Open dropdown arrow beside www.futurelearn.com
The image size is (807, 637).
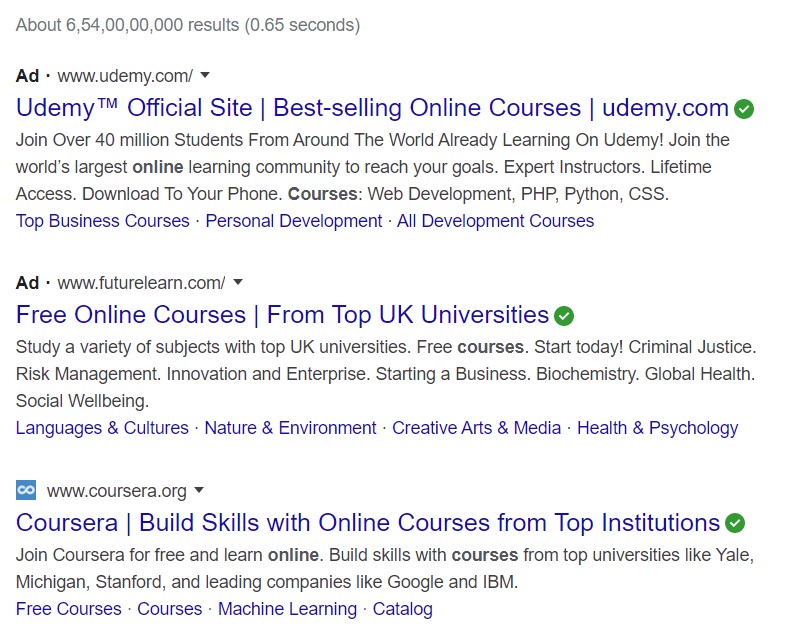pyautogui.click(x=238, y=282)
